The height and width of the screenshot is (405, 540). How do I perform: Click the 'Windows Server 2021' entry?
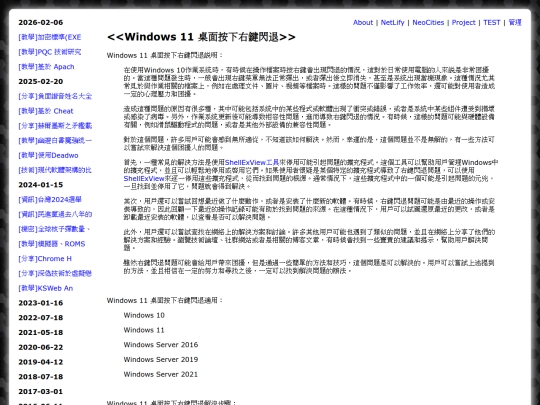[x=161, y=374]
